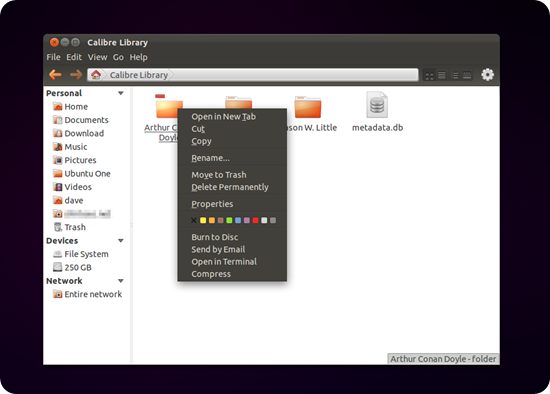Viewport: 550px width, 394px height.
Task: Open Properties from the context menu
Action: tap(232, 204)
